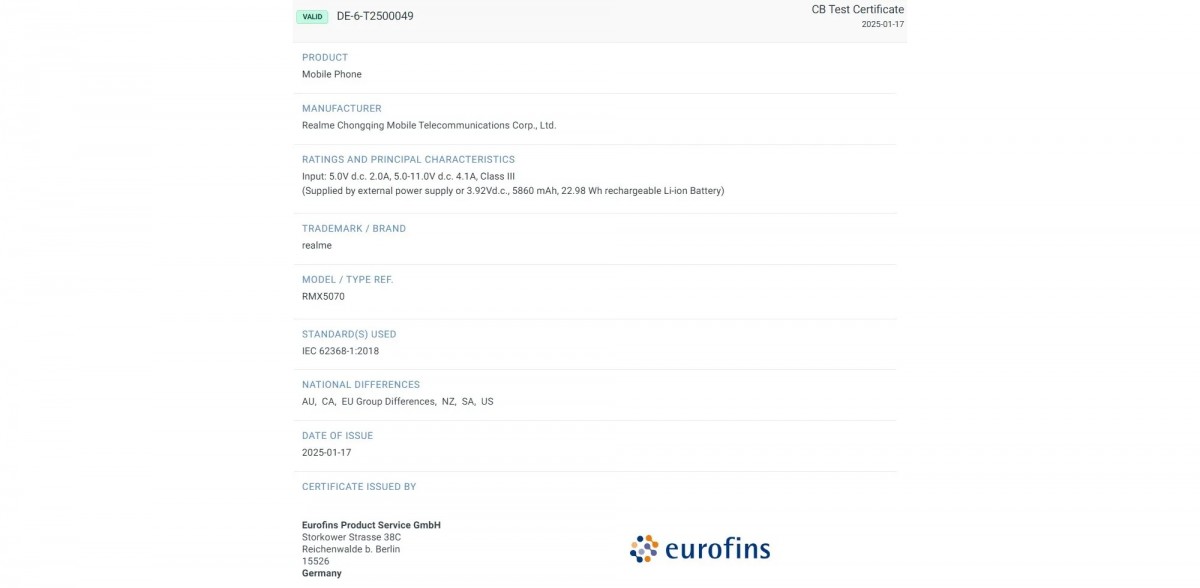The image size is (1200, 588).
Task: Click the MANUFACTURER section label
Action: coord(341,108)
